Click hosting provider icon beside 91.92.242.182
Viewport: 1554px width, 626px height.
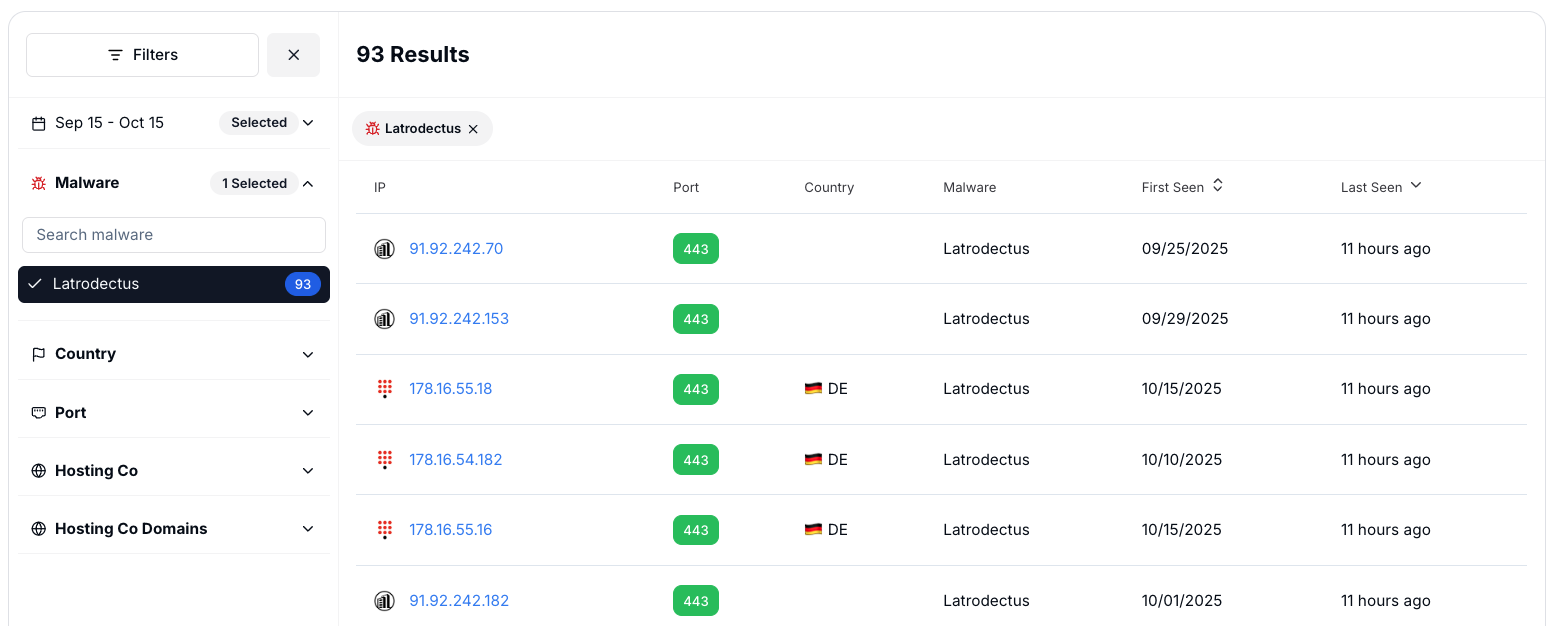[384, 601]
